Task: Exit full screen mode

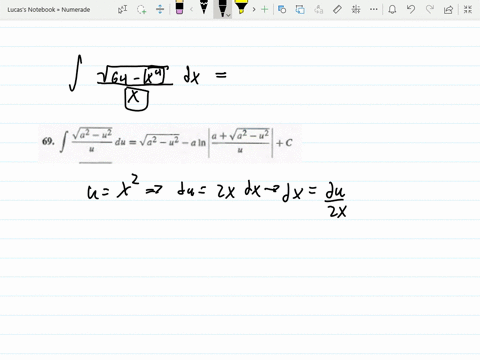Action: pos(468,9)
